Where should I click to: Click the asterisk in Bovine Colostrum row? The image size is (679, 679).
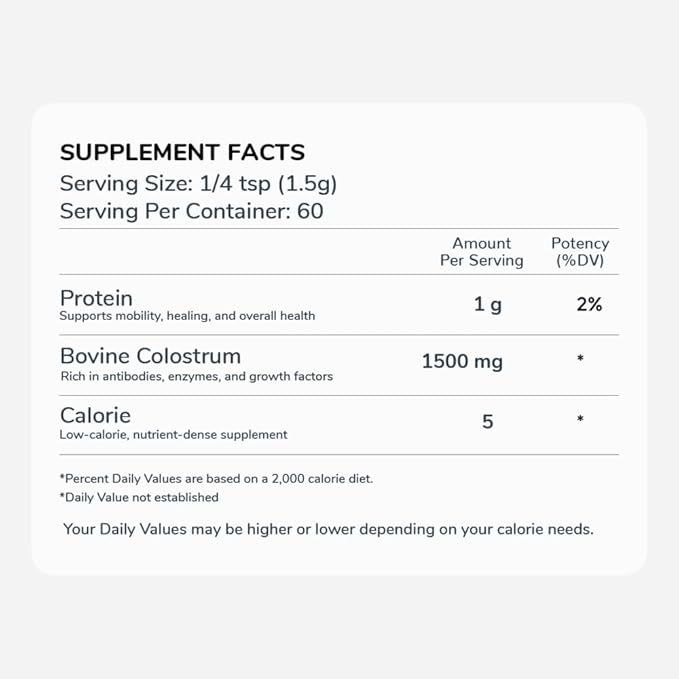coord(580,359)
